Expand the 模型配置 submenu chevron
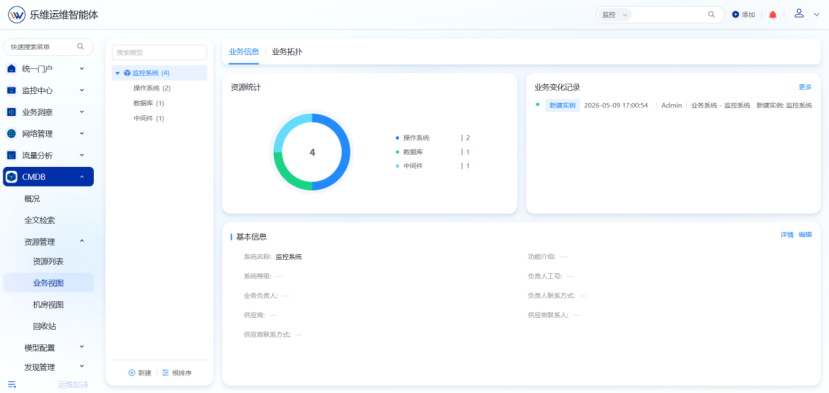Viewport: 829px width, 393px height. [81, 346]
